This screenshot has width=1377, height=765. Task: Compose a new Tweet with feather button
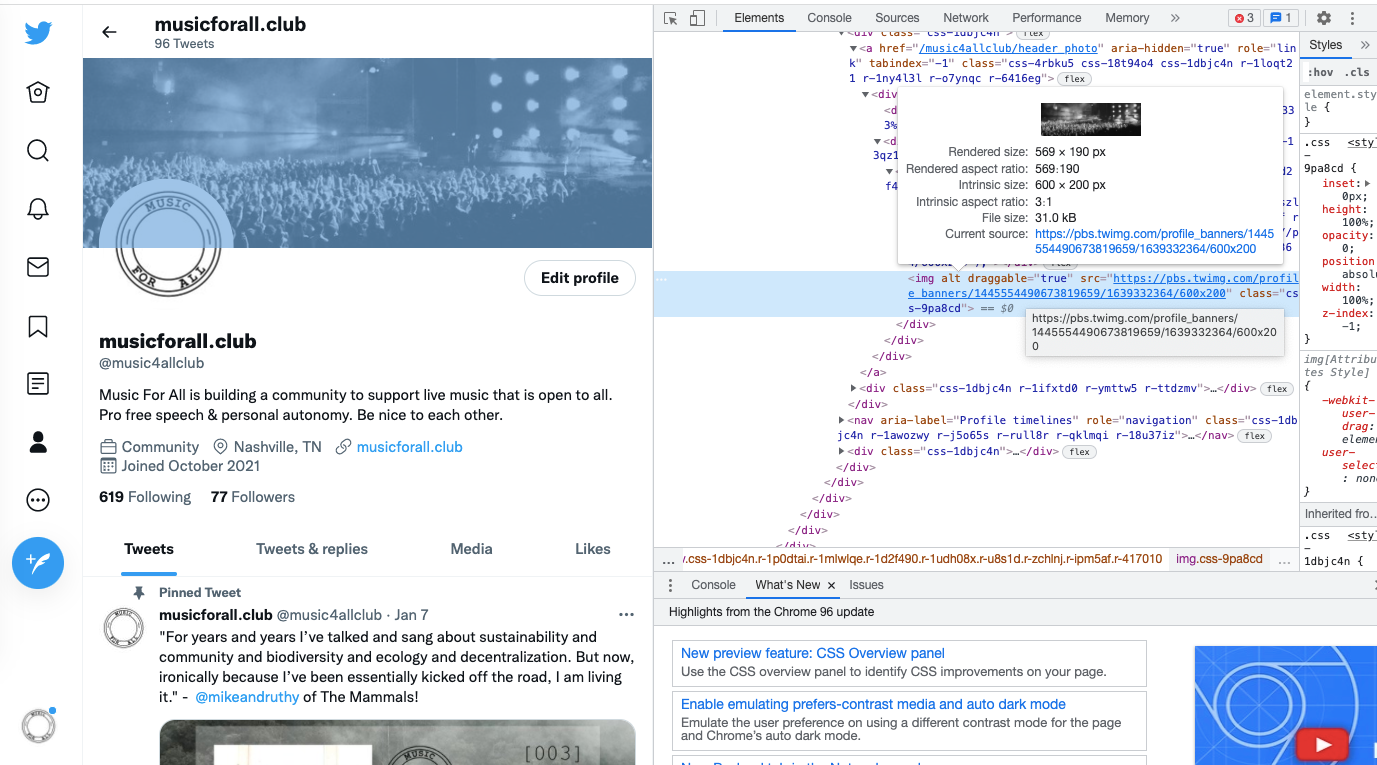38,563
